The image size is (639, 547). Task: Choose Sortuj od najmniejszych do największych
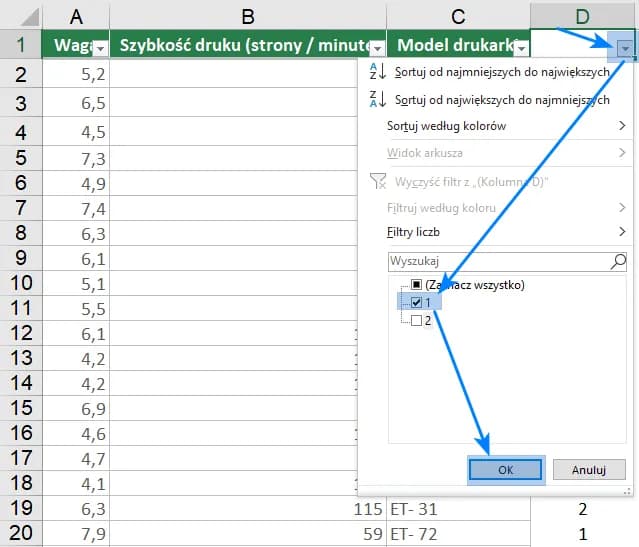tap(502, 73)
